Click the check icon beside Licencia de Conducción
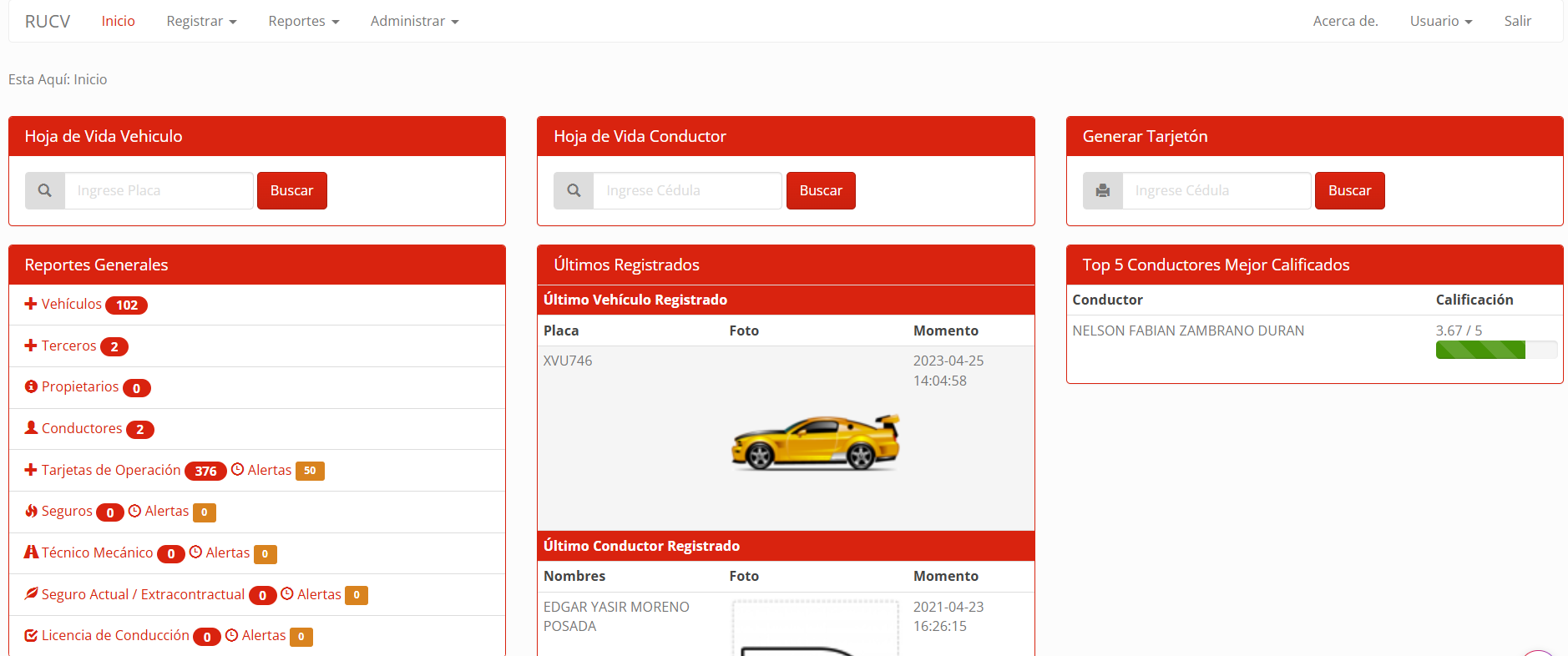This screenshot has width=1568, height=656. [31, 635]
